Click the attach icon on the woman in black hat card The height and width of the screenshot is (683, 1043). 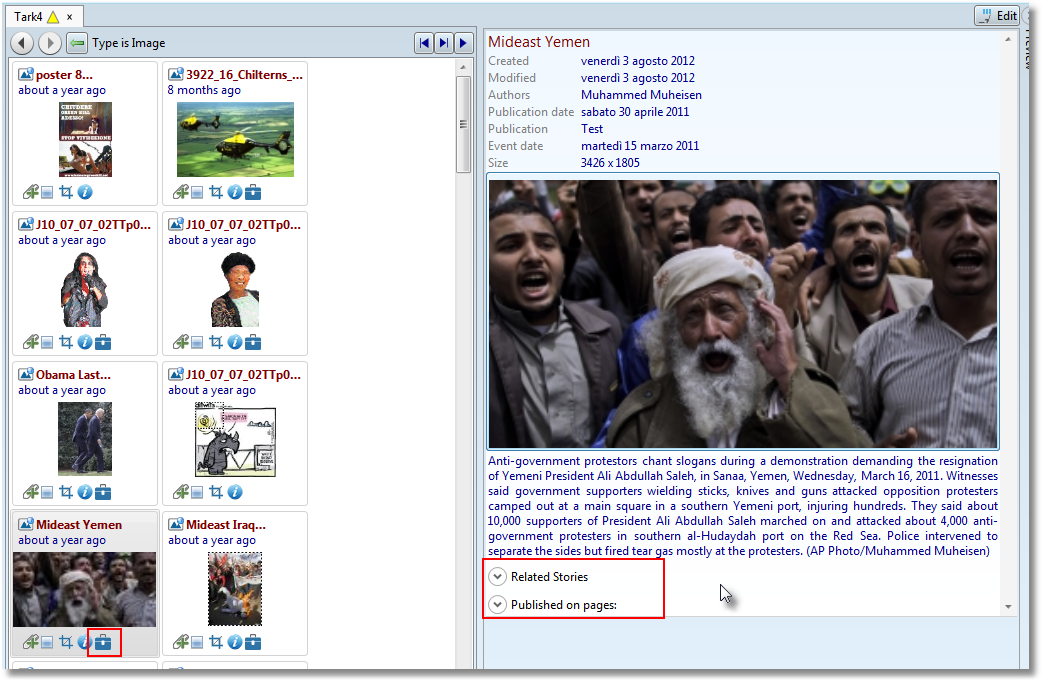[180, 342]
